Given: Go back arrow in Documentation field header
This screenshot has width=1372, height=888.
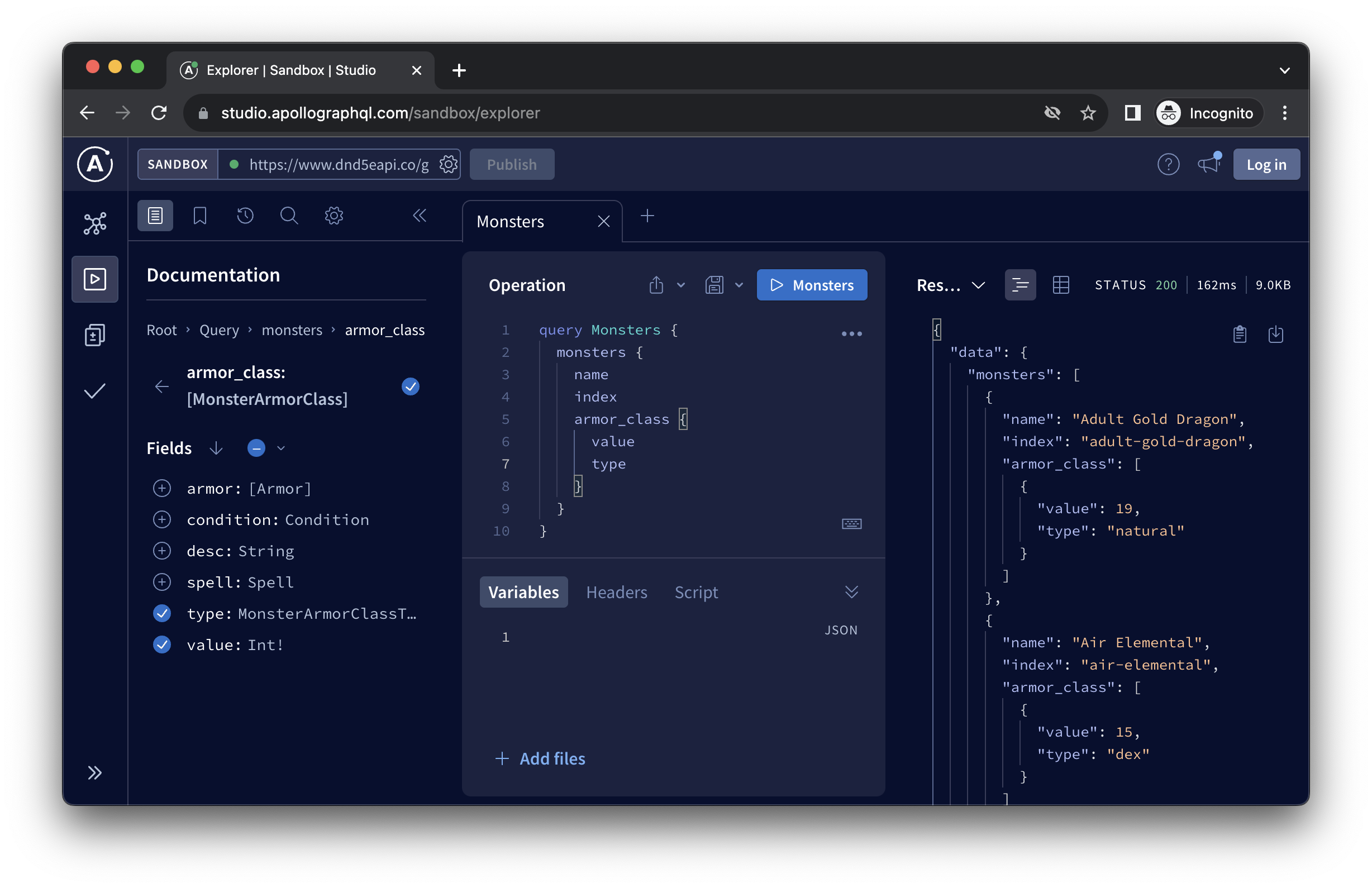Looking at the screenshot, I should coord(162,386).
